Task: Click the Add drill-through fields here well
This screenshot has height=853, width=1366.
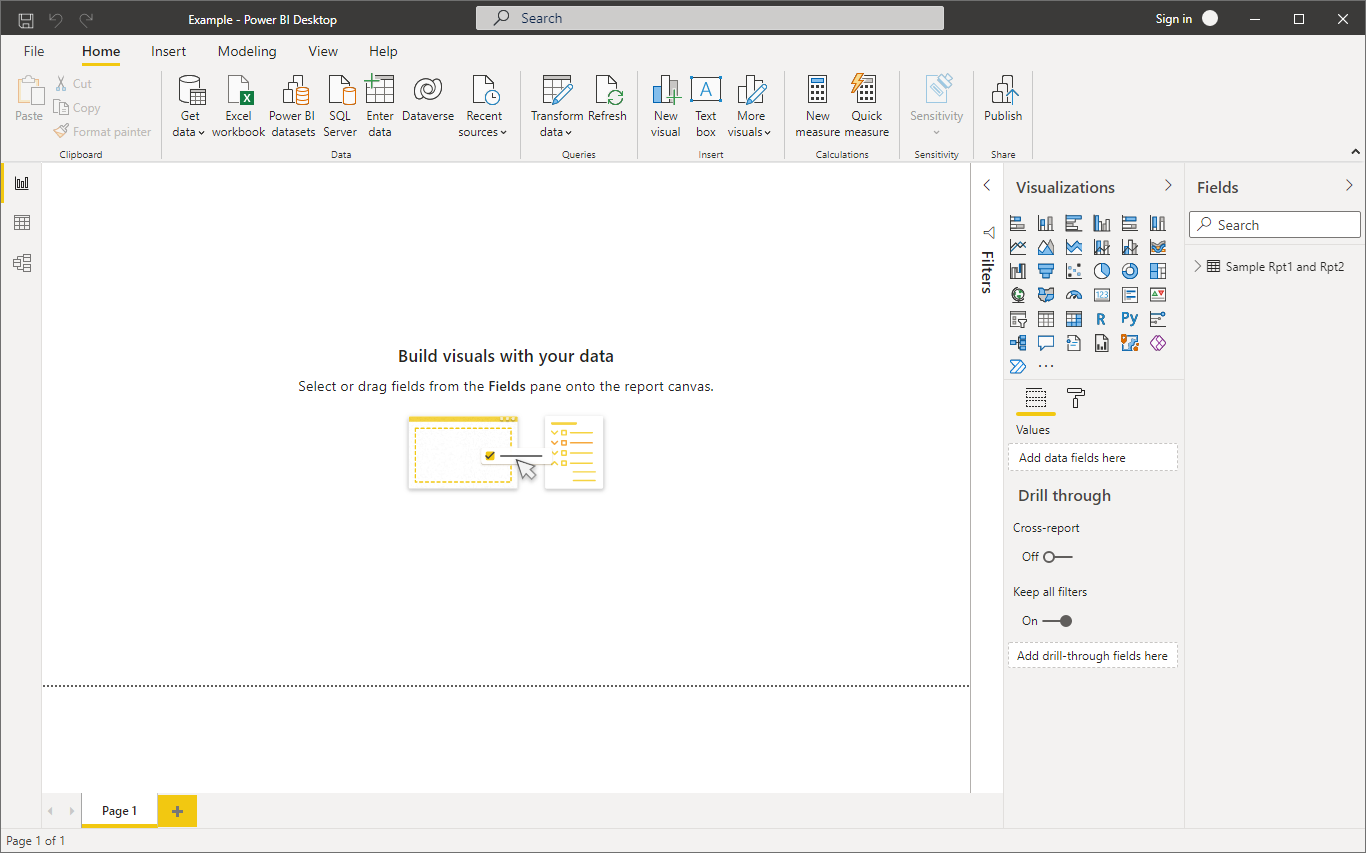Action: (1093, 656)
